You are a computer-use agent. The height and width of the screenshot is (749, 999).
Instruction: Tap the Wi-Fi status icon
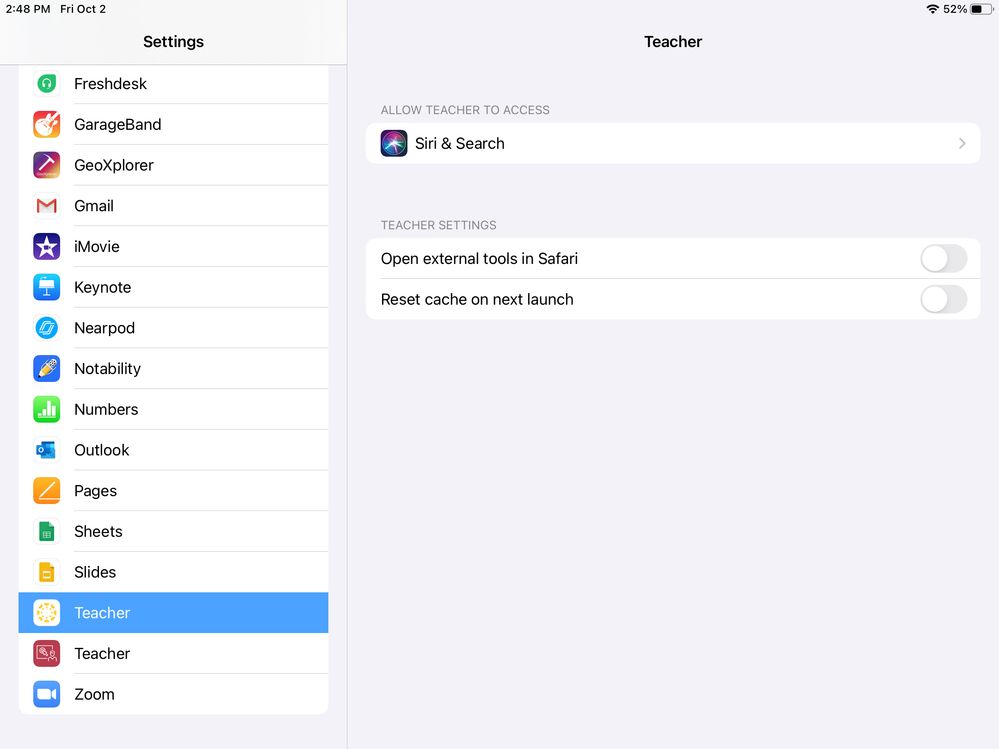(933, 9)
